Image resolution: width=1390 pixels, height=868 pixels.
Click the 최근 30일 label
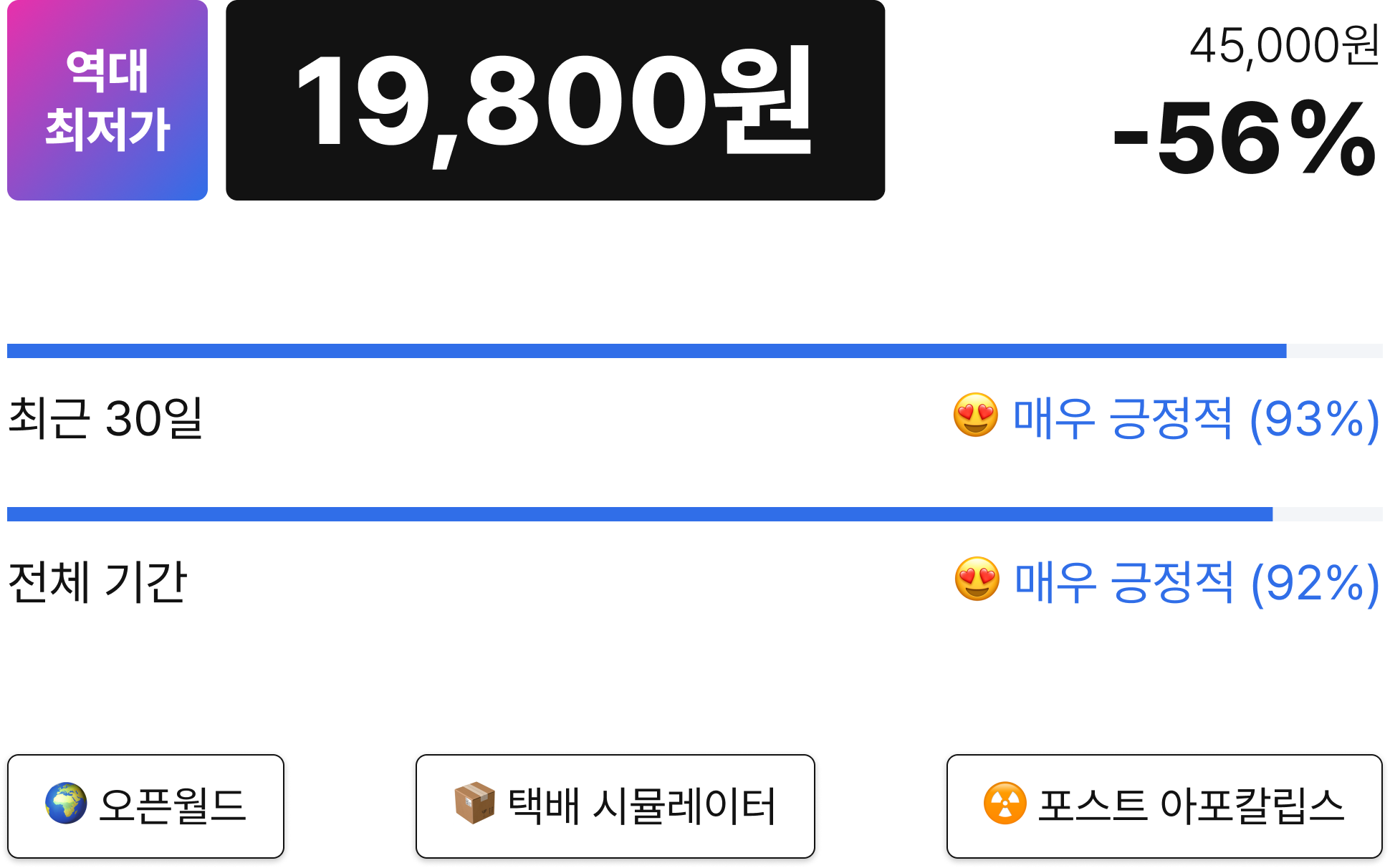tap(106, 418)
